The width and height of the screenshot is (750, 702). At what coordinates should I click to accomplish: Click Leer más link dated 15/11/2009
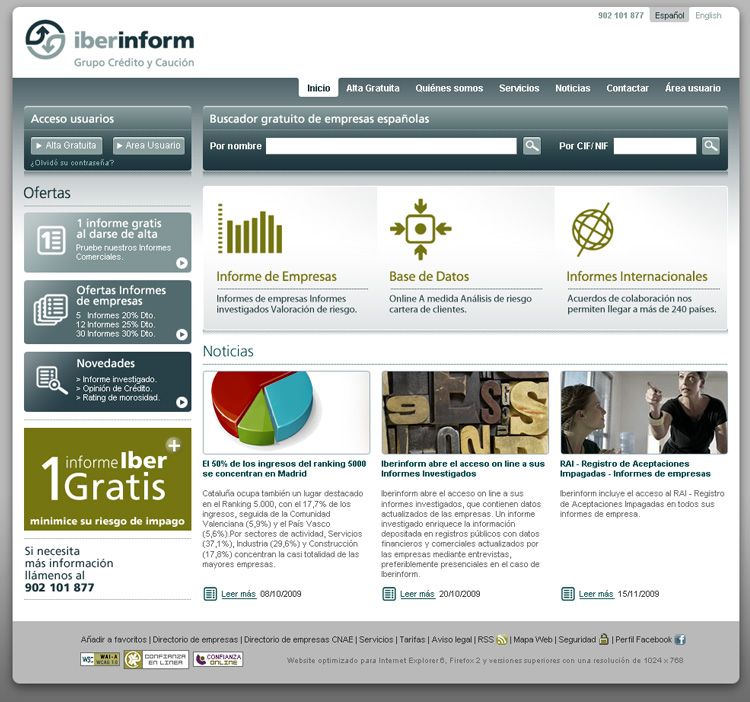tap(596, 594)
